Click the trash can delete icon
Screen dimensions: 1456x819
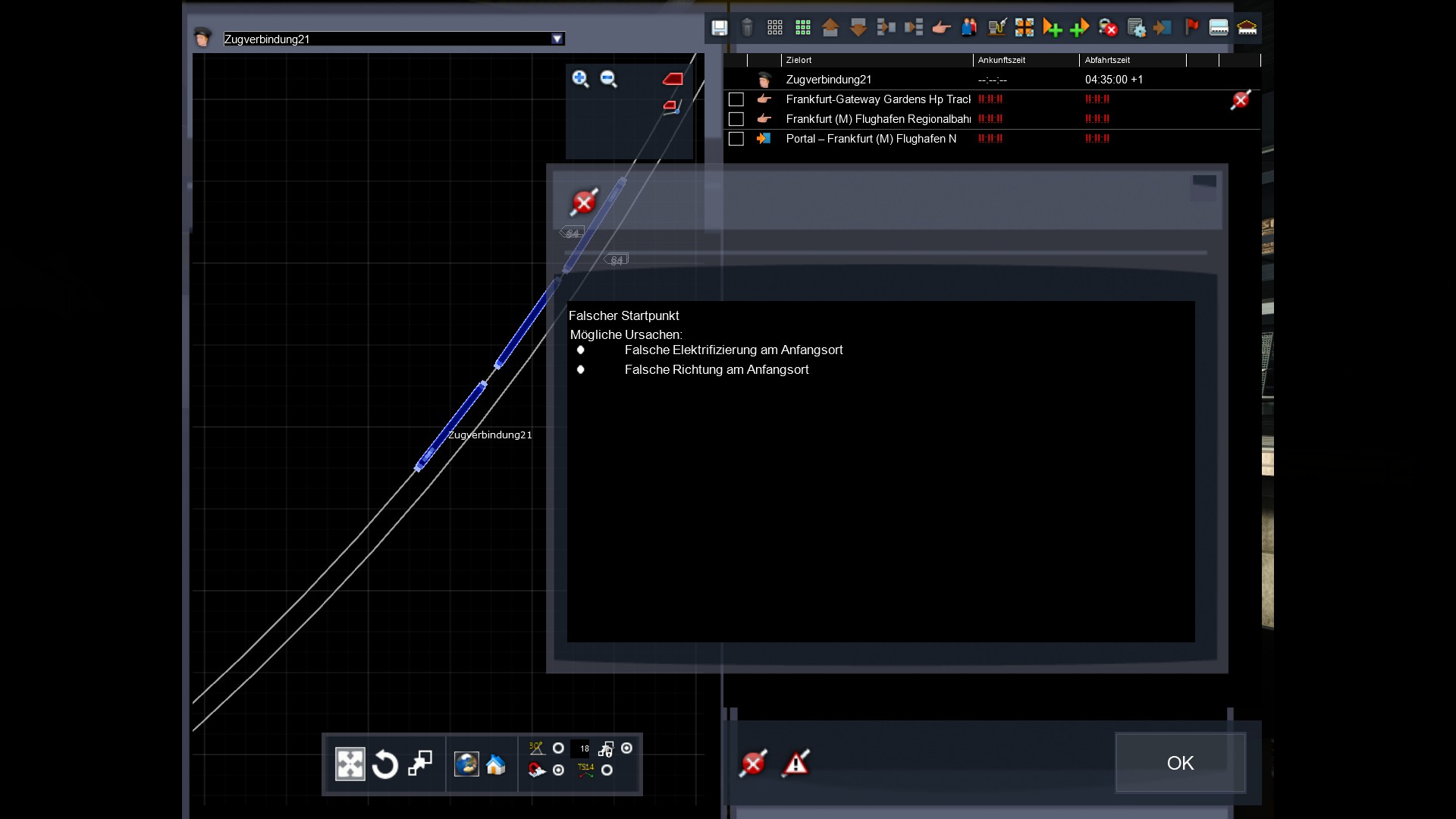point(747,28)
